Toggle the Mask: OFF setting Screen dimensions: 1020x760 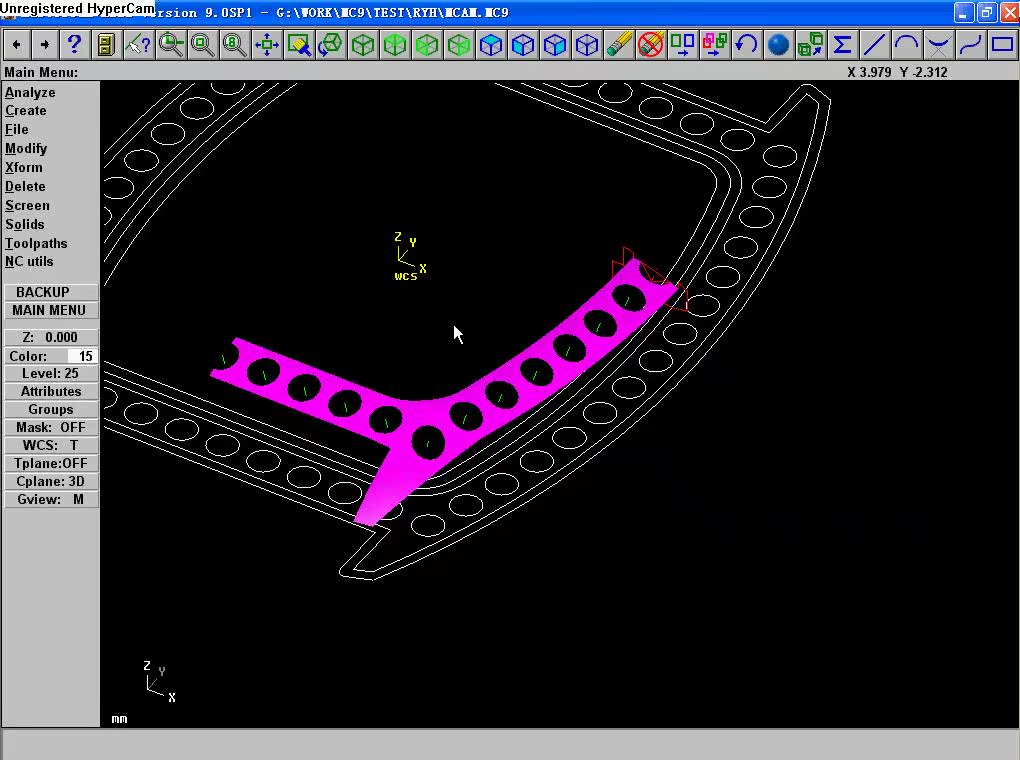(51, 428)
